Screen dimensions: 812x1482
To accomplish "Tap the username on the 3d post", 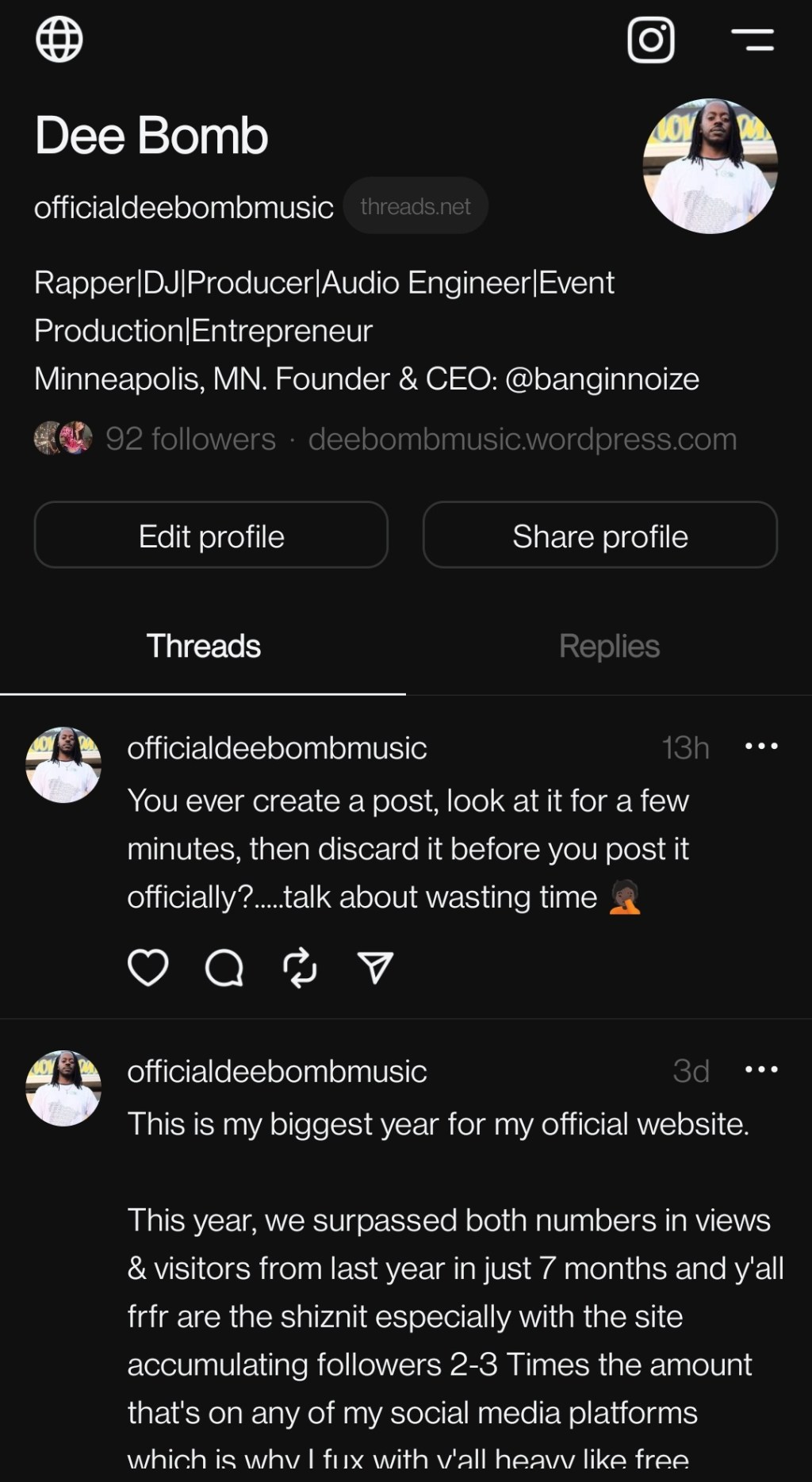I will pyautogui.click(x=277, y=1071).
